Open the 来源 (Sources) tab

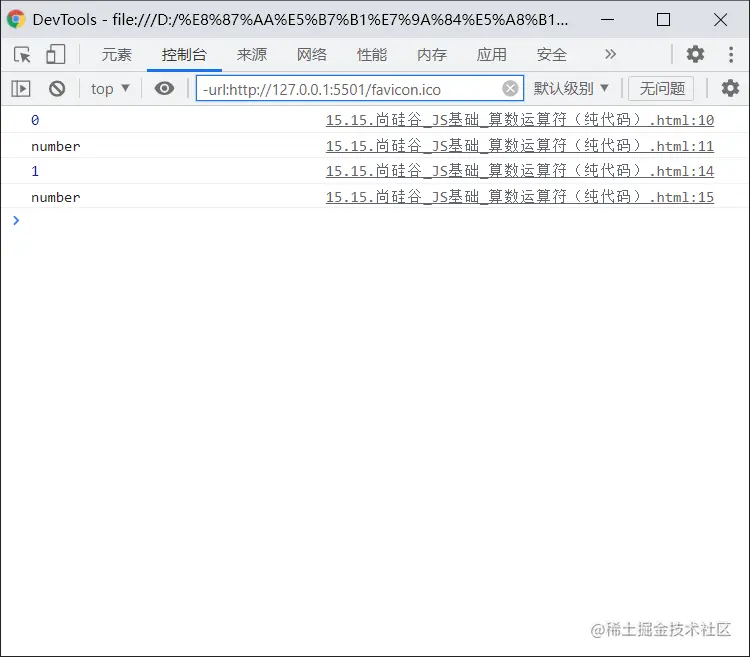(x=252, y=55)
